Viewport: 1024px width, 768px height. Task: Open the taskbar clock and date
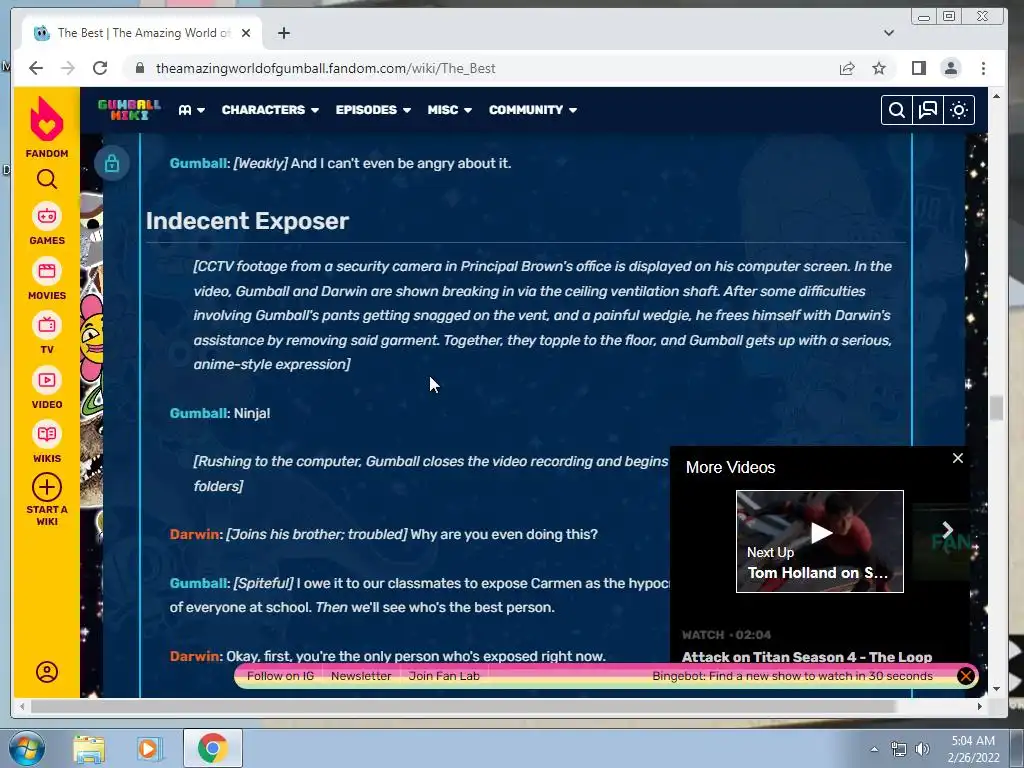pyautogui.click(x=973, y=749)
